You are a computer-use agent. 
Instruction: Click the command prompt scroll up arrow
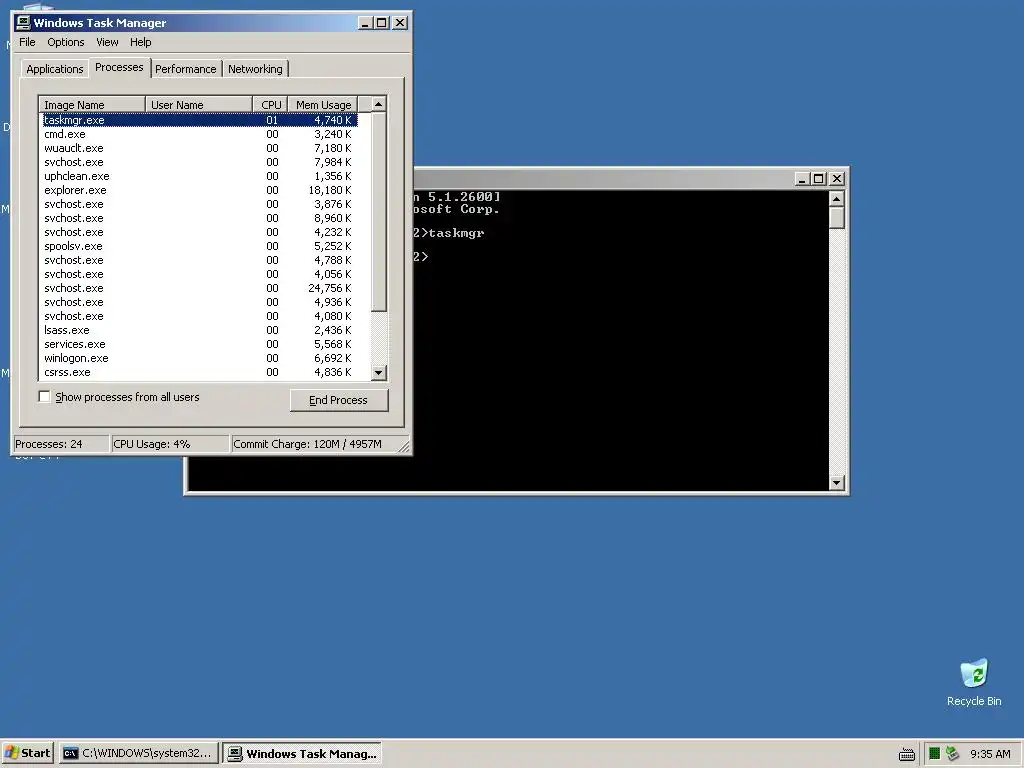[837, 198]
